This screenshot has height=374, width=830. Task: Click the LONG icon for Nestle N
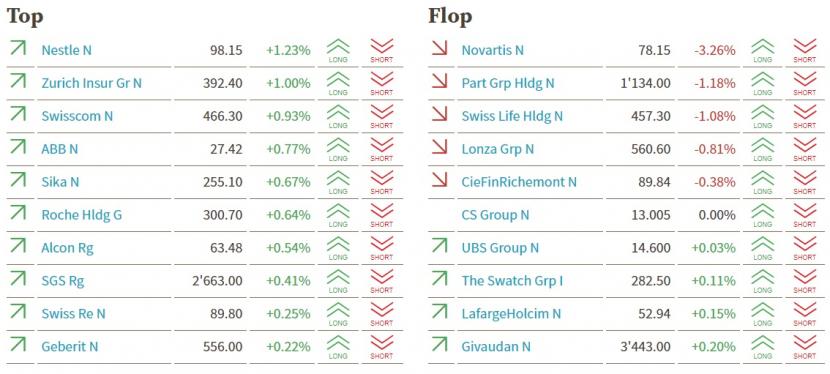[x=338, y=51]
